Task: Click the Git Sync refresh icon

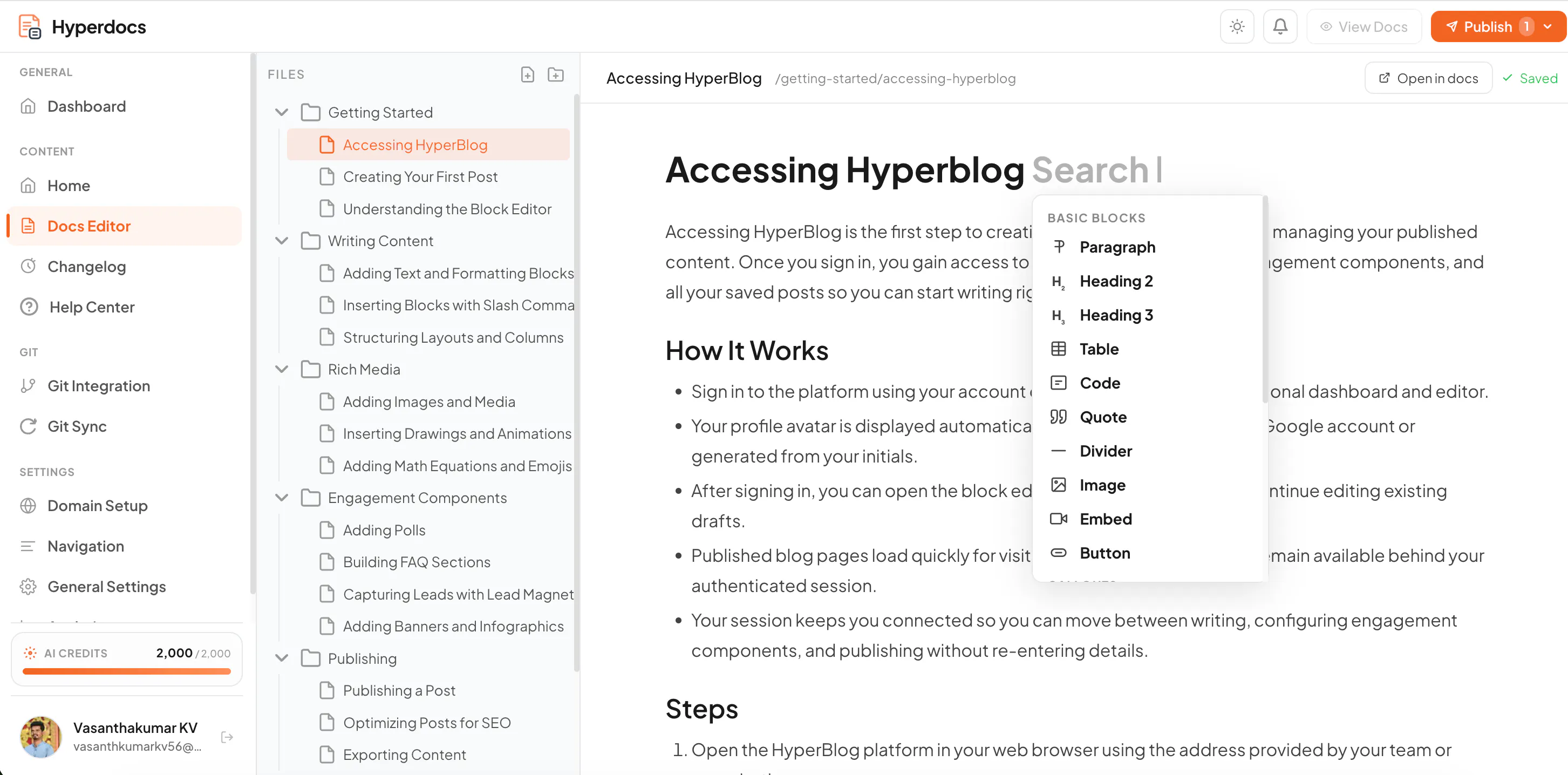Action: [28, 426]
